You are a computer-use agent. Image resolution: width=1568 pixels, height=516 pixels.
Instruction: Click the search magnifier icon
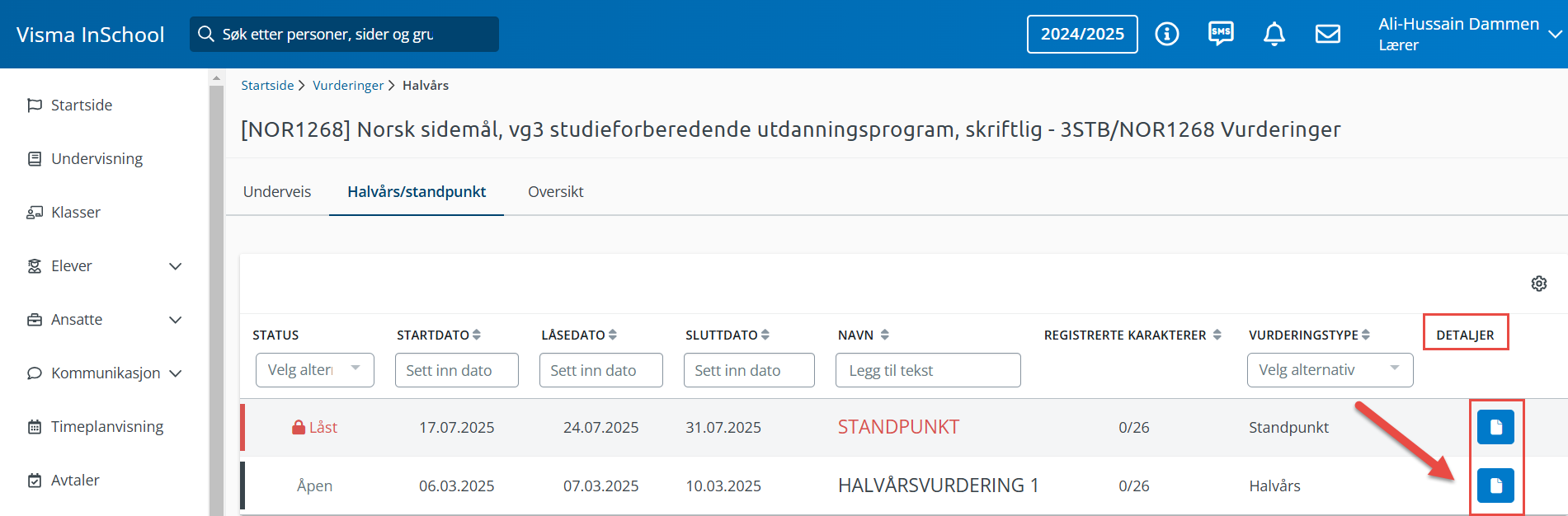(x=206, y=34)
